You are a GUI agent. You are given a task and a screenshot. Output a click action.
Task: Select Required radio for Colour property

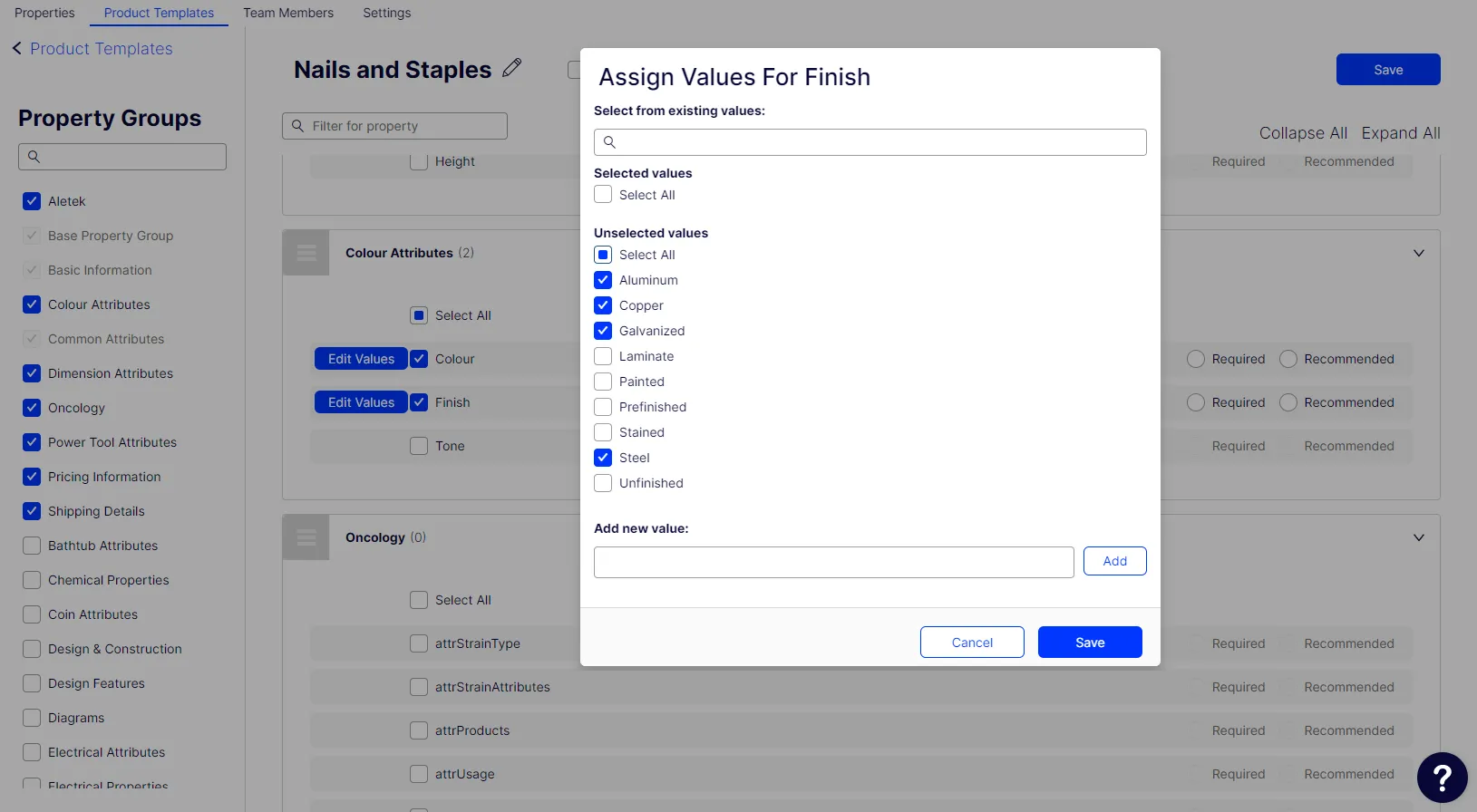tap(1196, 359)
